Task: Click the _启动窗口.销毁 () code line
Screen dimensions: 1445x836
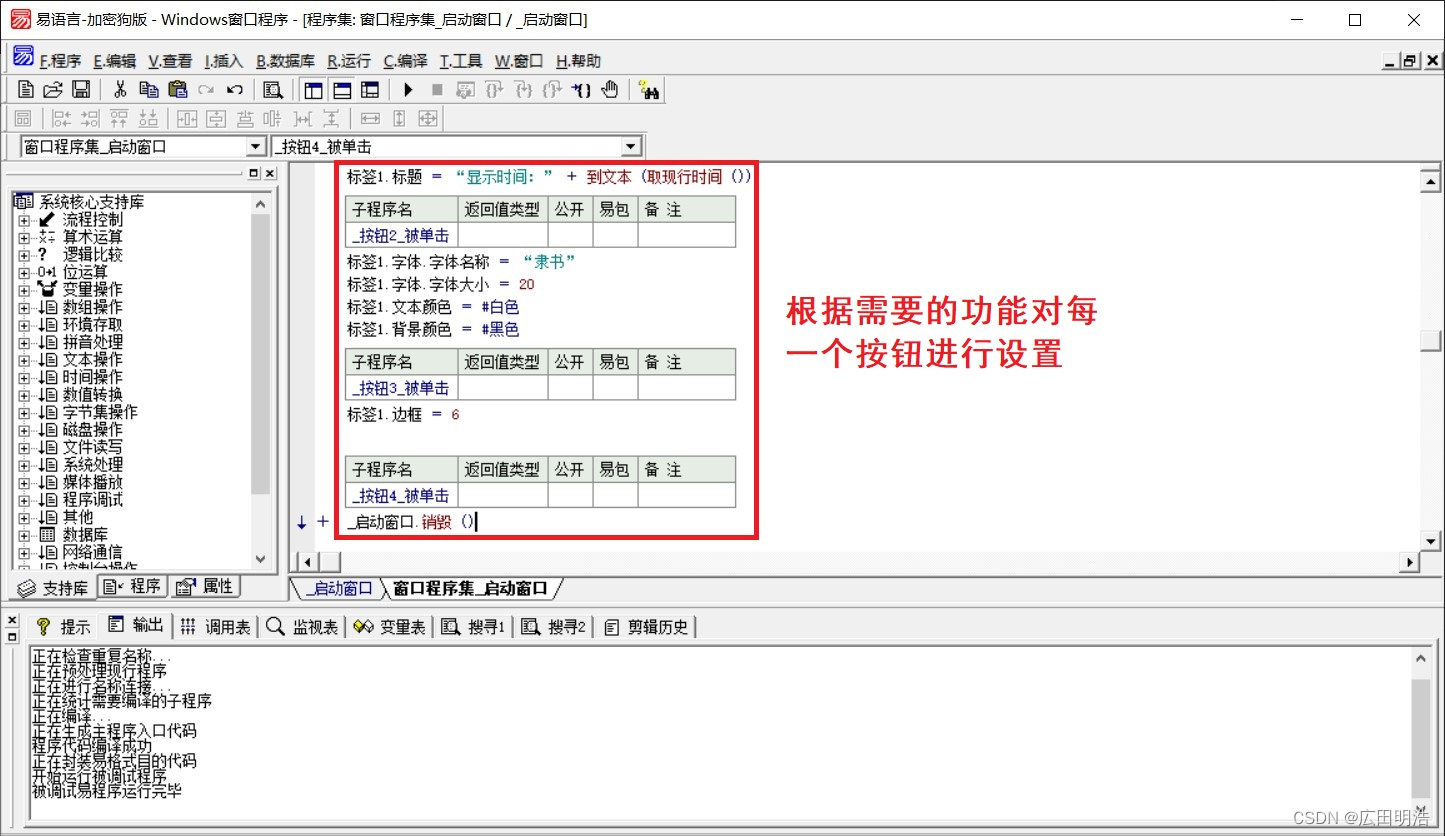Action: click(x=411, y=522)
